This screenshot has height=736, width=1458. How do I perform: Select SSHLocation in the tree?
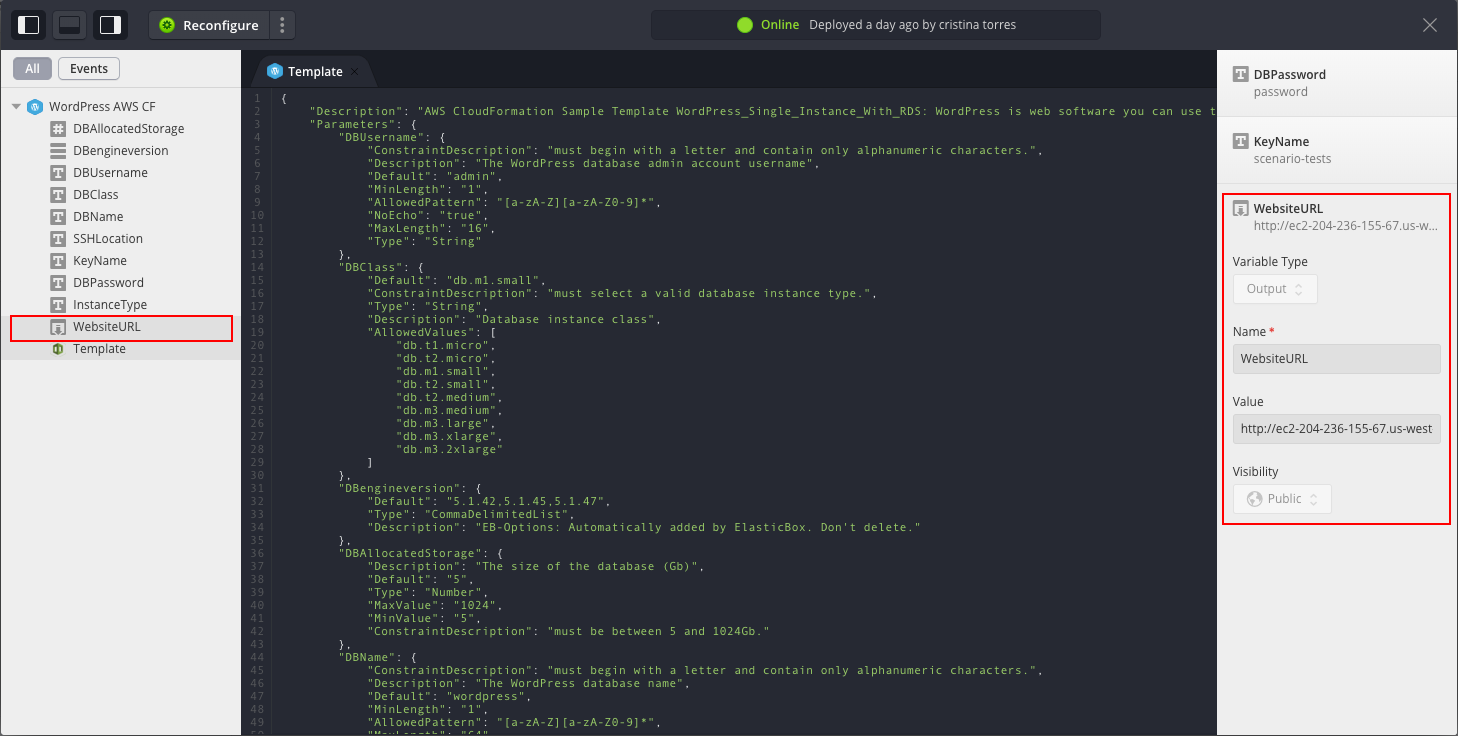tap(108, 239)
